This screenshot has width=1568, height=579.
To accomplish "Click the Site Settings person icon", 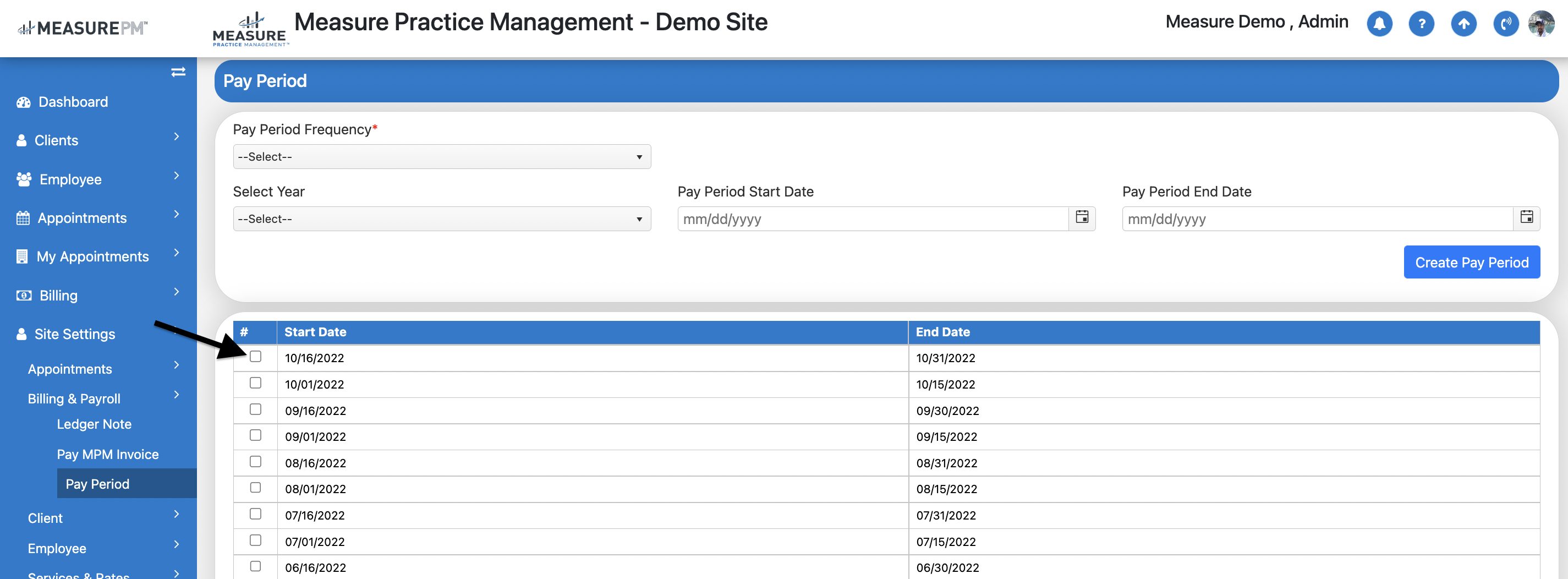I will (21, 334).
